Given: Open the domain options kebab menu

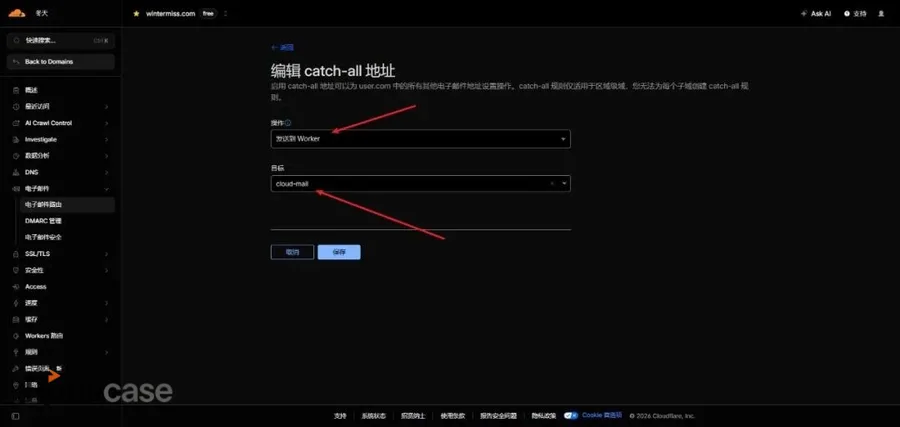Looking at the screenshot, I should tap(225, 14).
